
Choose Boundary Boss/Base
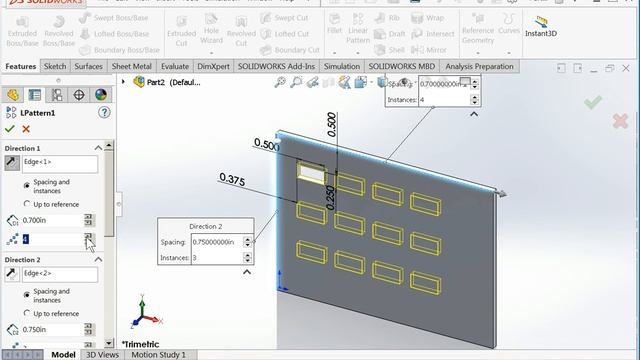coord(119,50)
